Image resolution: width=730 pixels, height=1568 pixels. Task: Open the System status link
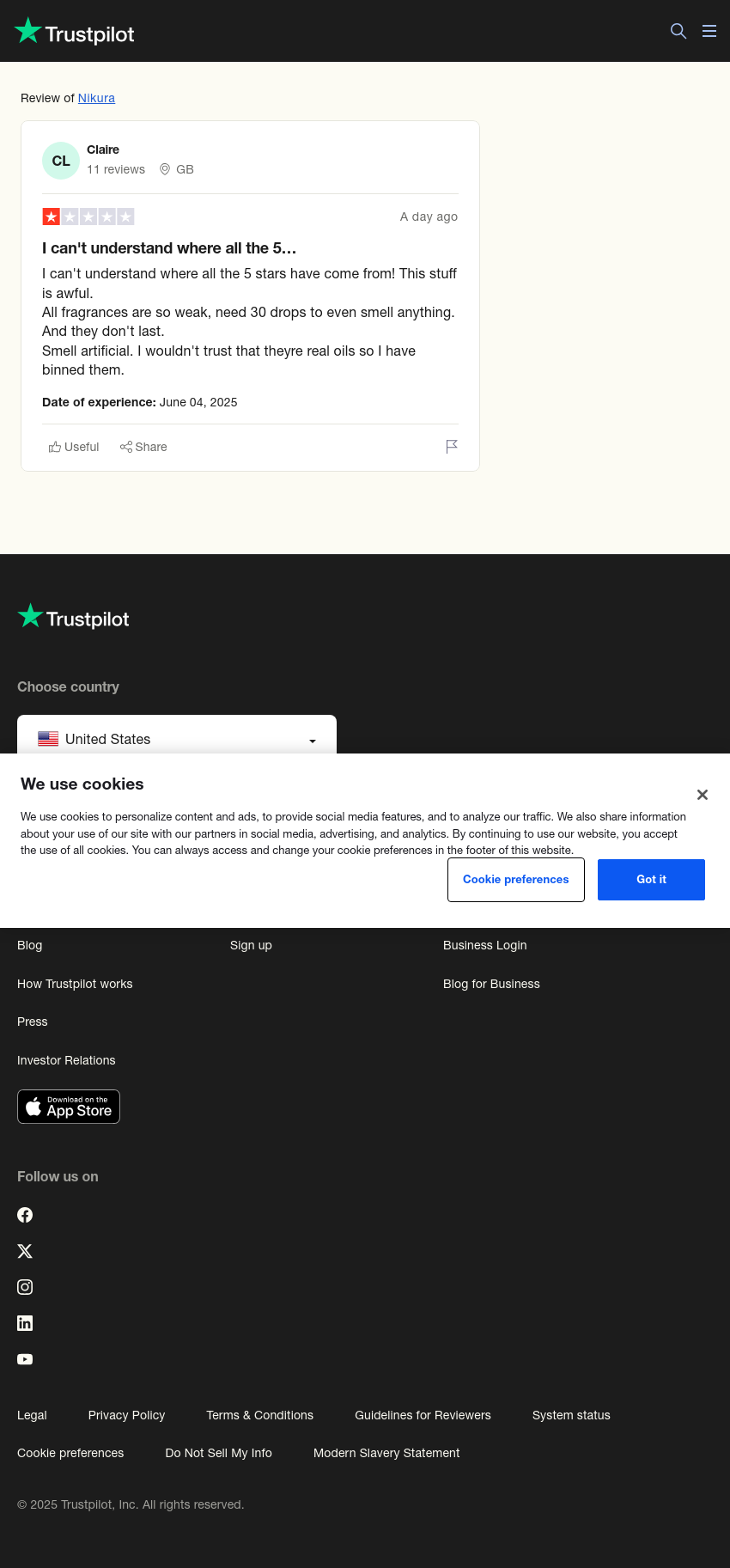[571, 1415]
